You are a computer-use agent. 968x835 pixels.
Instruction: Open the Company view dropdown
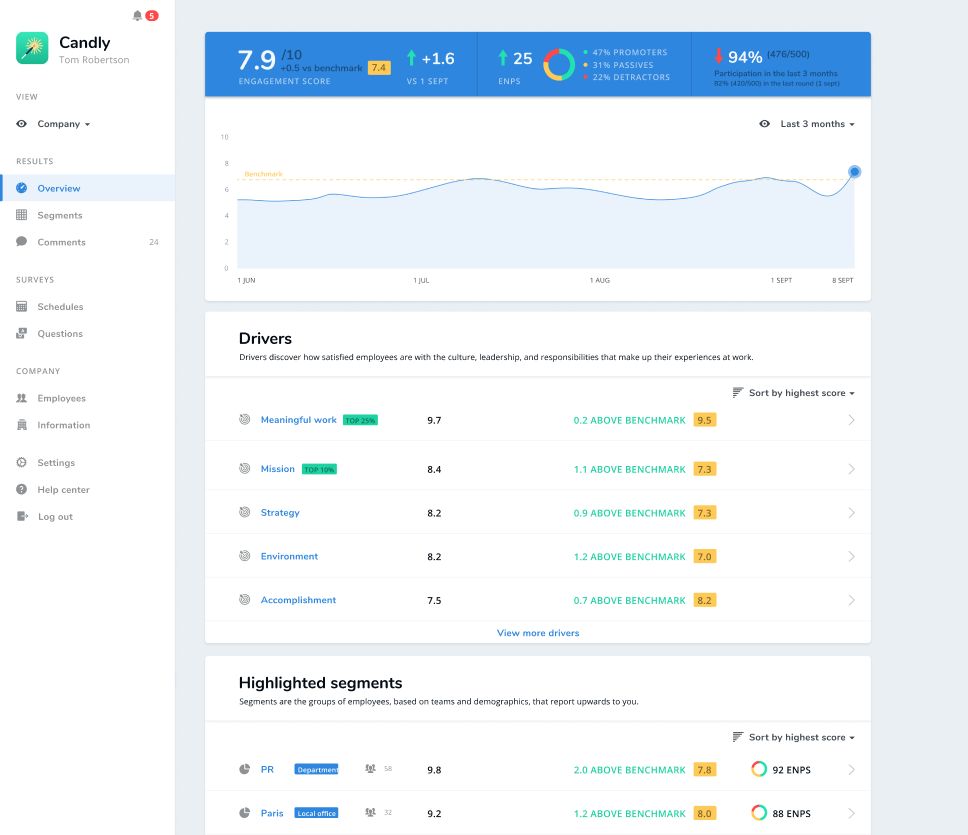64,124
